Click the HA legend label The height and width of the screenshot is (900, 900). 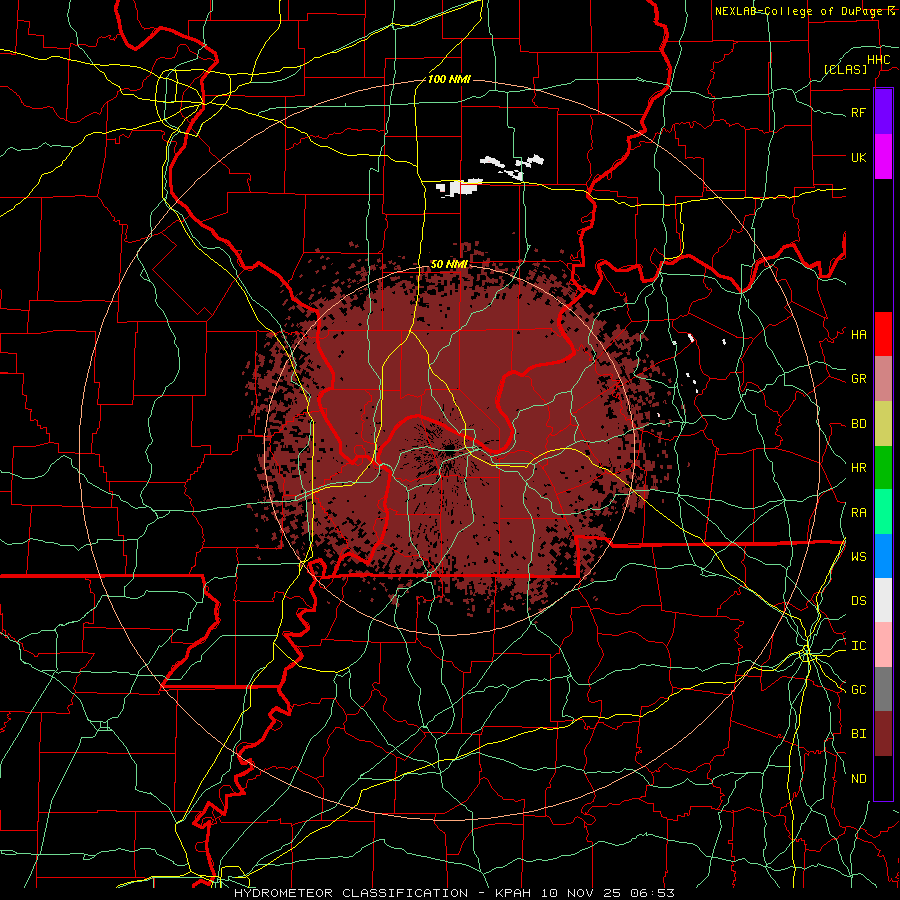coord(859,335)
